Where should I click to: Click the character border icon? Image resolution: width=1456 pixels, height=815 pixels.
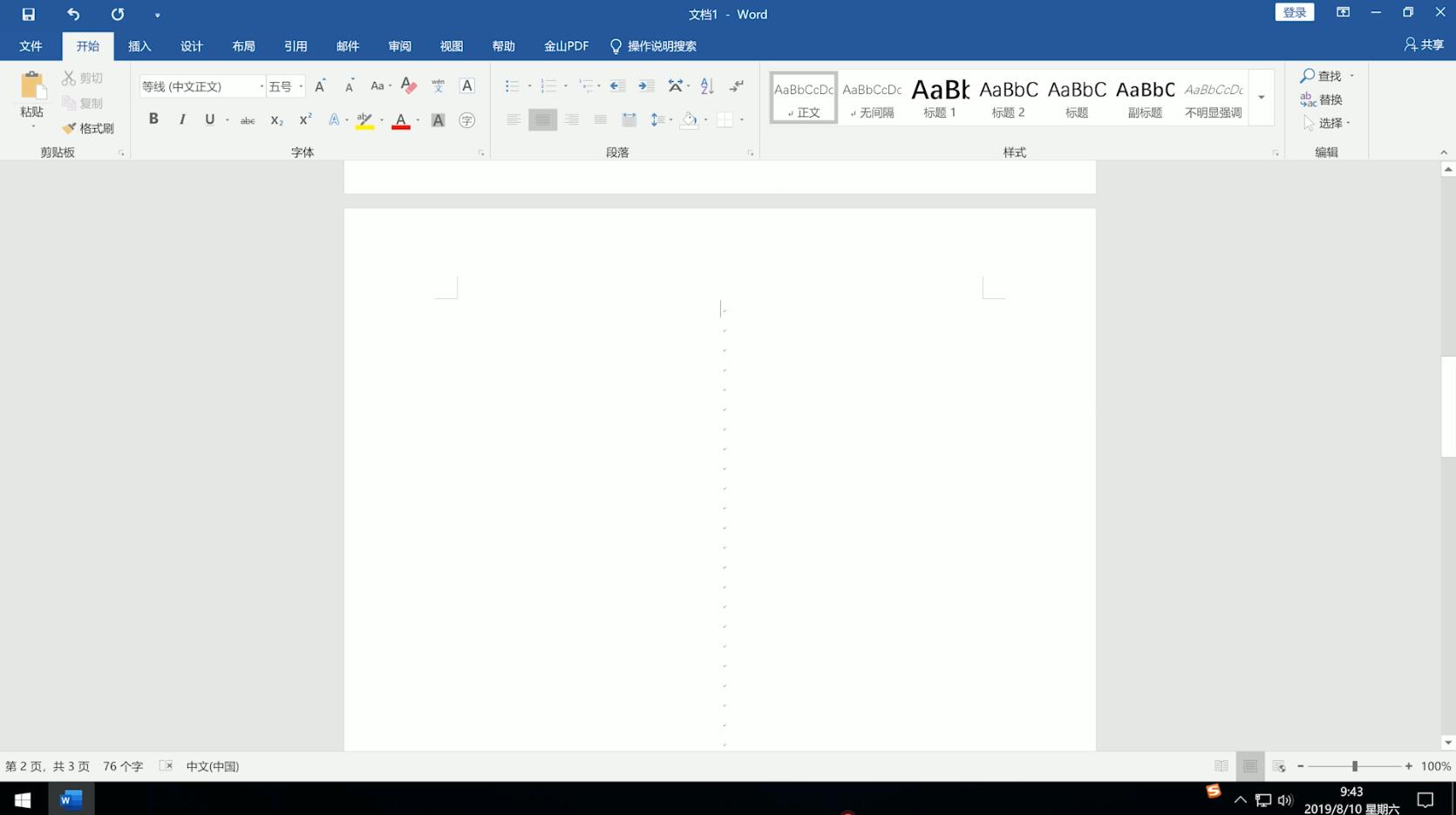pos(466,85)
